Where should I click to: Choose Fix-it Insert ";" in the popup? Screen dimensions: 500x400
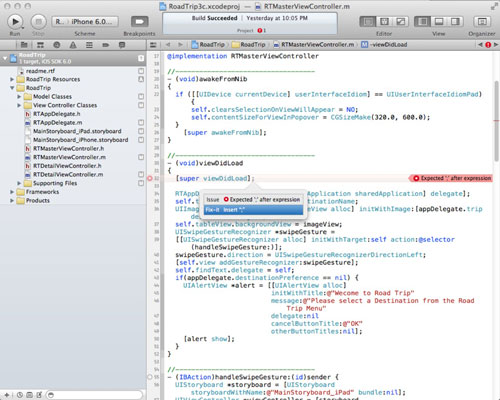(253, 210)
